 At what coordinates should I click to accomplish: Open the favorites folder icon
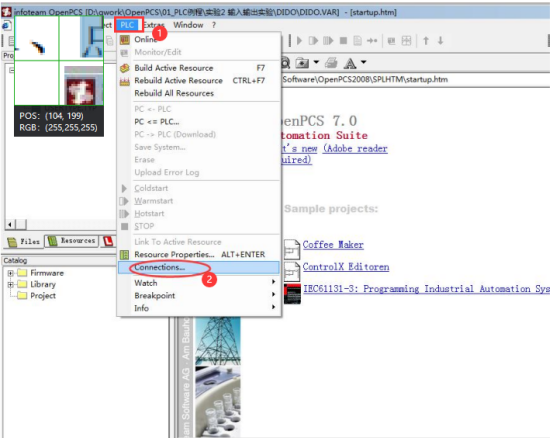click(302, 63)
